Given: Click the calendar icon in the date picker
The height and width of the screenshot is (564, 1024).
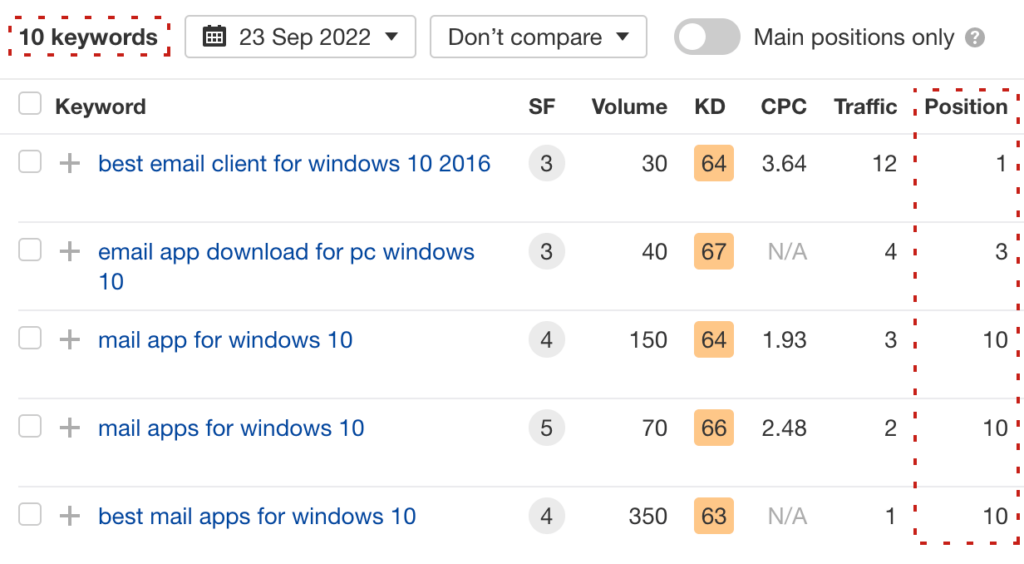Looking at the screenshot, I should (214, 37).
